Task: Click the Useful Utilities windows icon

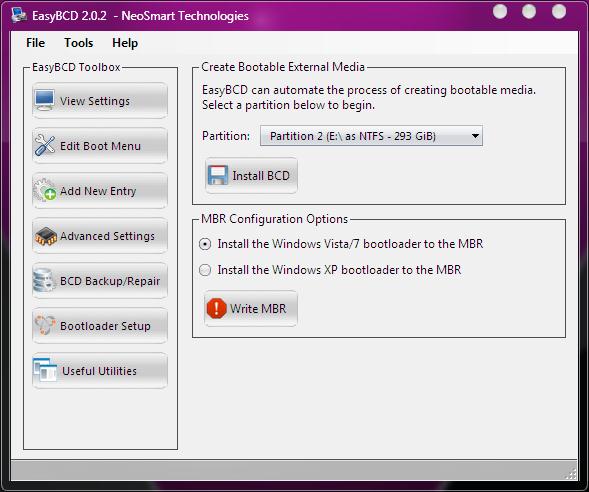Action: [x=45, y=370]
